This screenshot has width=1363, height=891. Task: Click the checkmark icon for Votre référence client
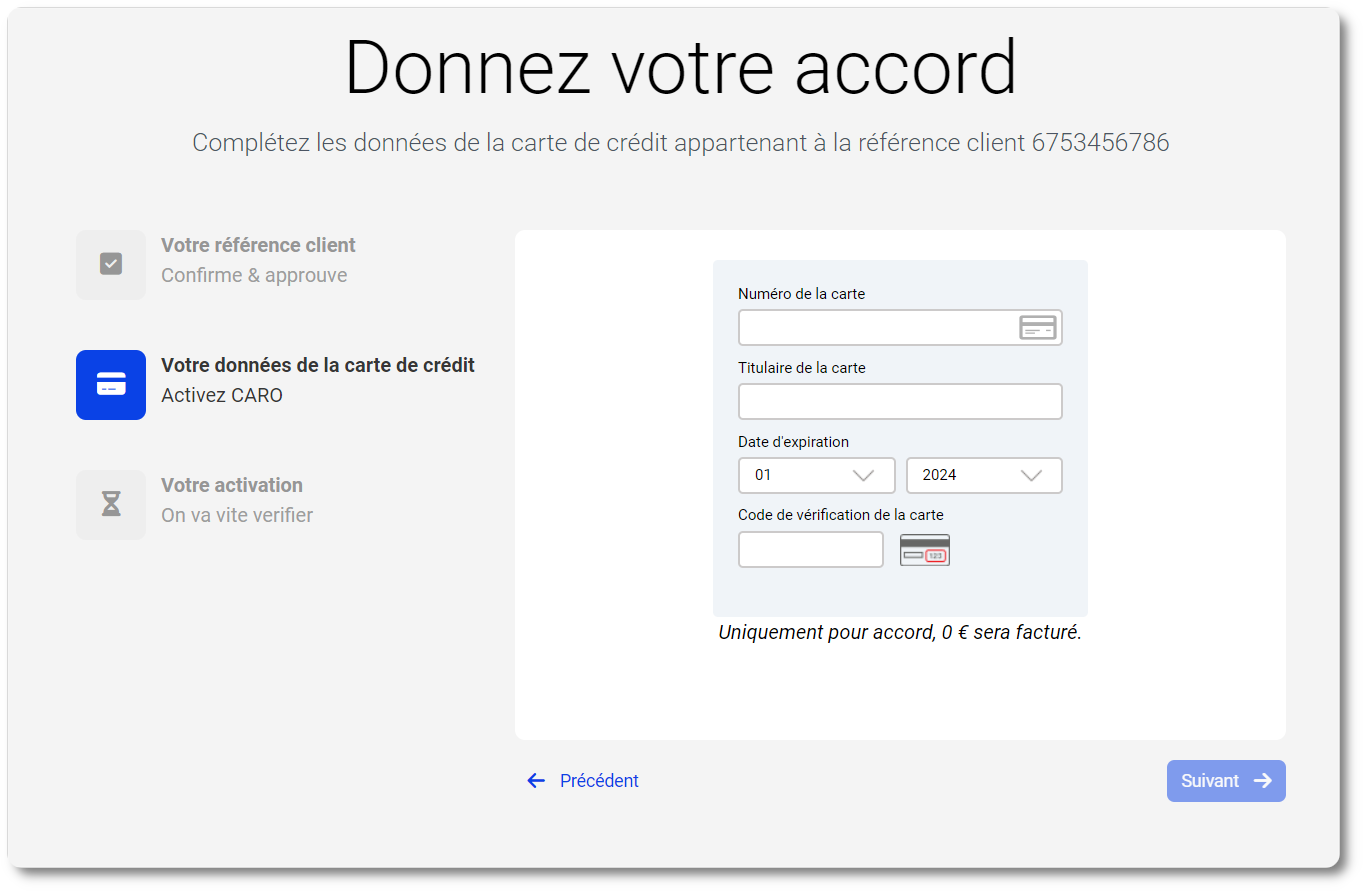[x=111, y=265]
